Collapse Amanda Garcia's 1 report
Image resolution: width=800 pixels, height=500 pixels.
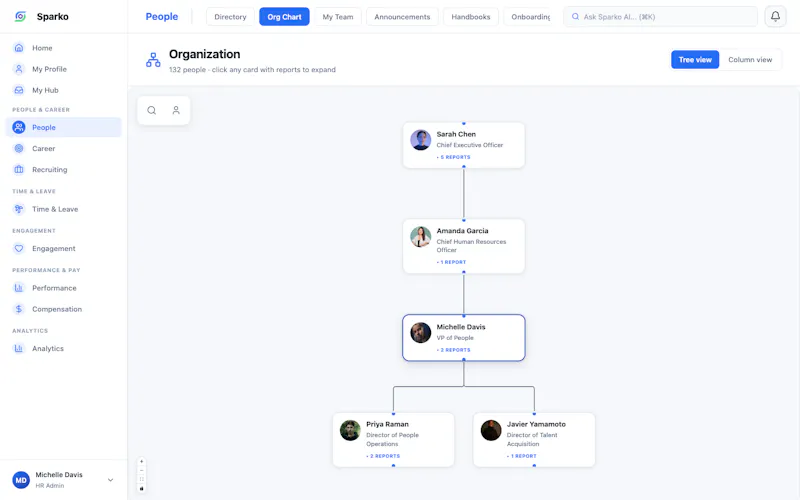pyautogui.click(x=452, y=262)
